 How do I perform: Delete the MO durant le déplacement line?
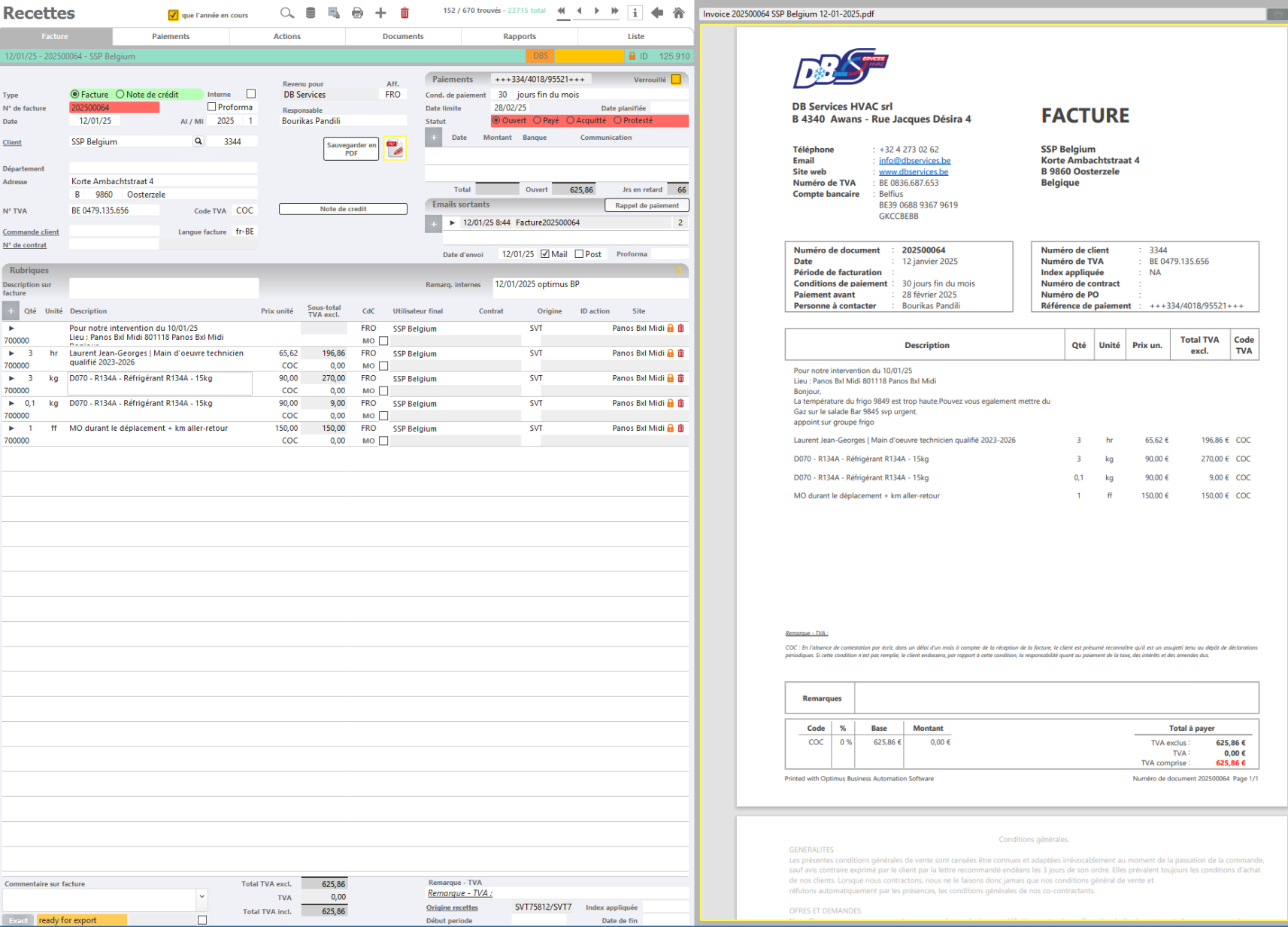pyautogui.click(x=681, y=429)
